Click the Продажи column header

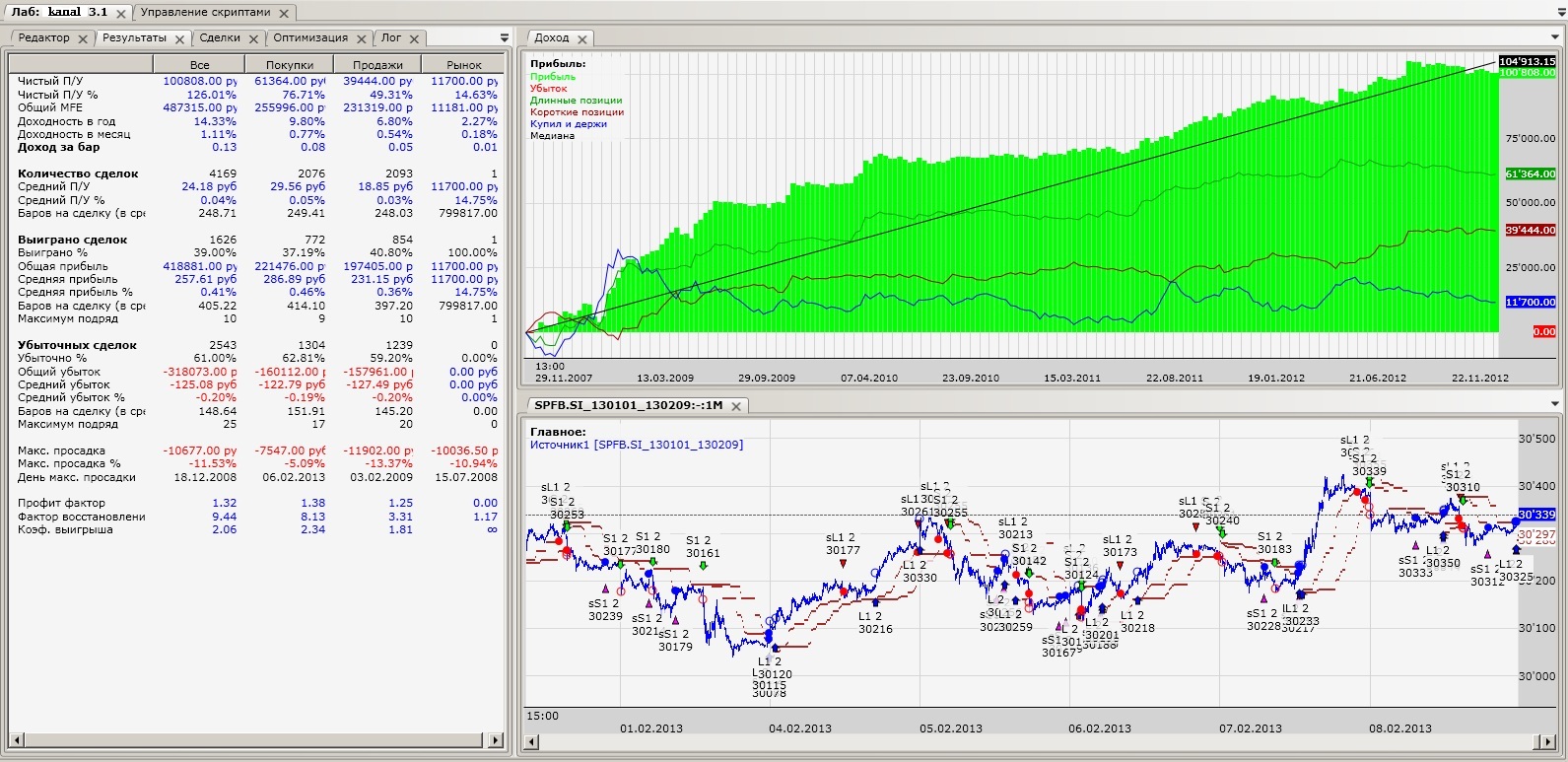377,65
